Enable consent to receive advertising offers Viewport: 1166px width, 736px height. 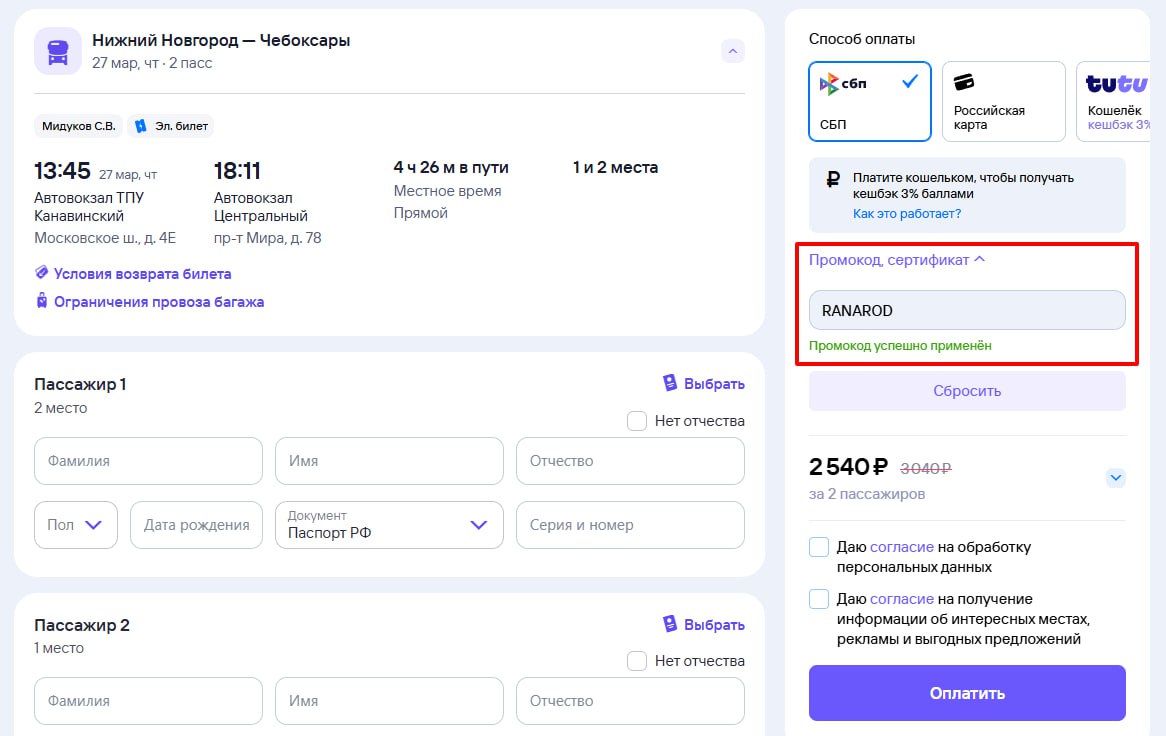819,599
